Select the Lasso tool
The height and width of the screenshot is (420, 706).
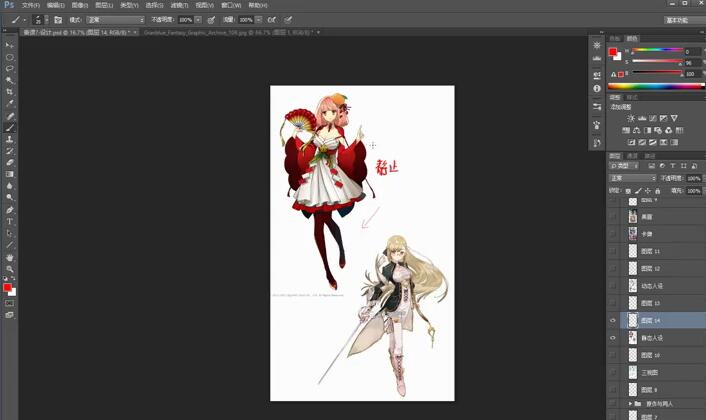point(9,69)
